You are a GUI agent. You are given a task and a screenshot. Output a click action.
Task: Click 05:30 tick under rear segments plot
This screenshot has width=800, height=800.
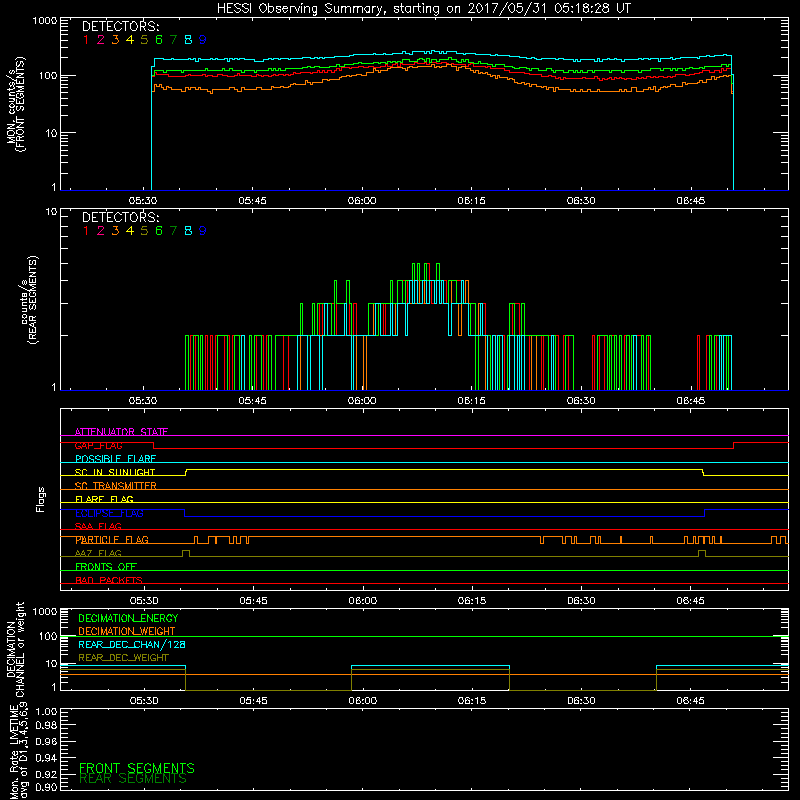[143, 401]
